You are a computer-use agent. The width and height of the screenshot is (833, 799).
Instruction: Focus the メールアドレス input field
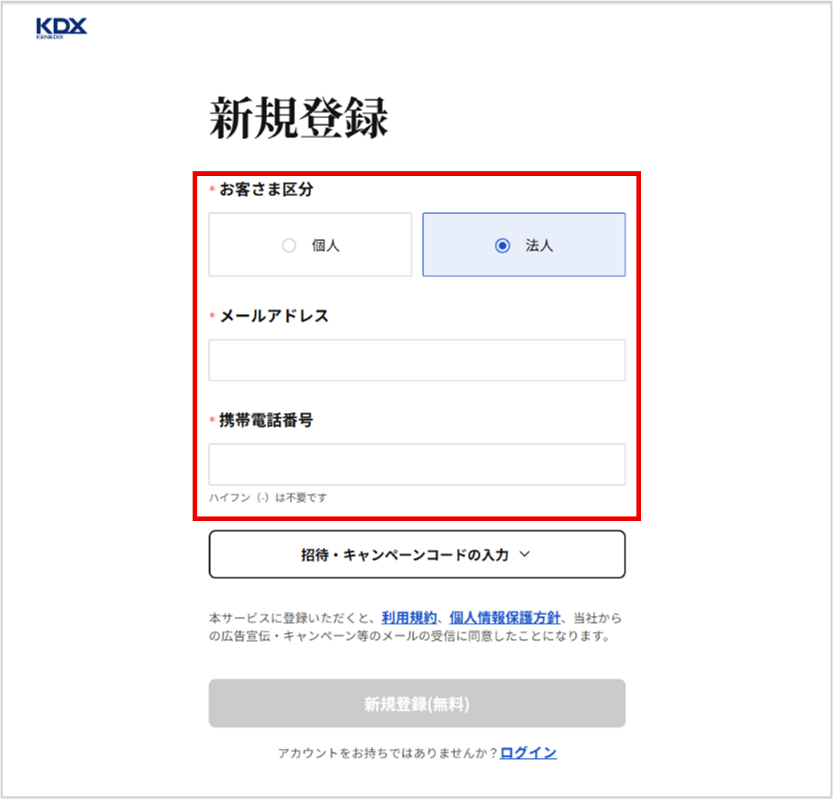(x=417, y=360)
